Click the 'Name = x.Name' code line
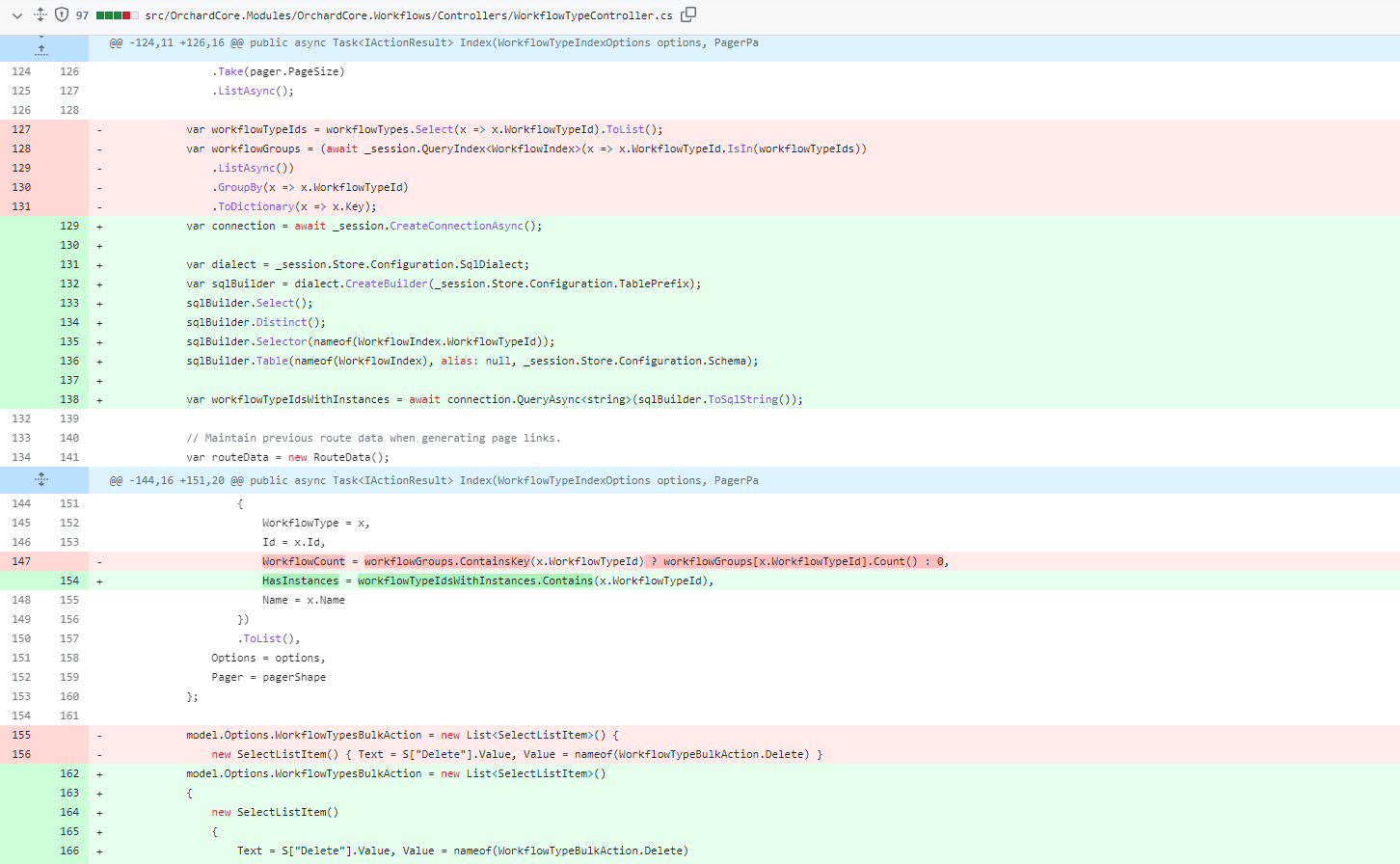Image resolution: width=1400 pixels, height=864 pixels. (x=304, y=600)
